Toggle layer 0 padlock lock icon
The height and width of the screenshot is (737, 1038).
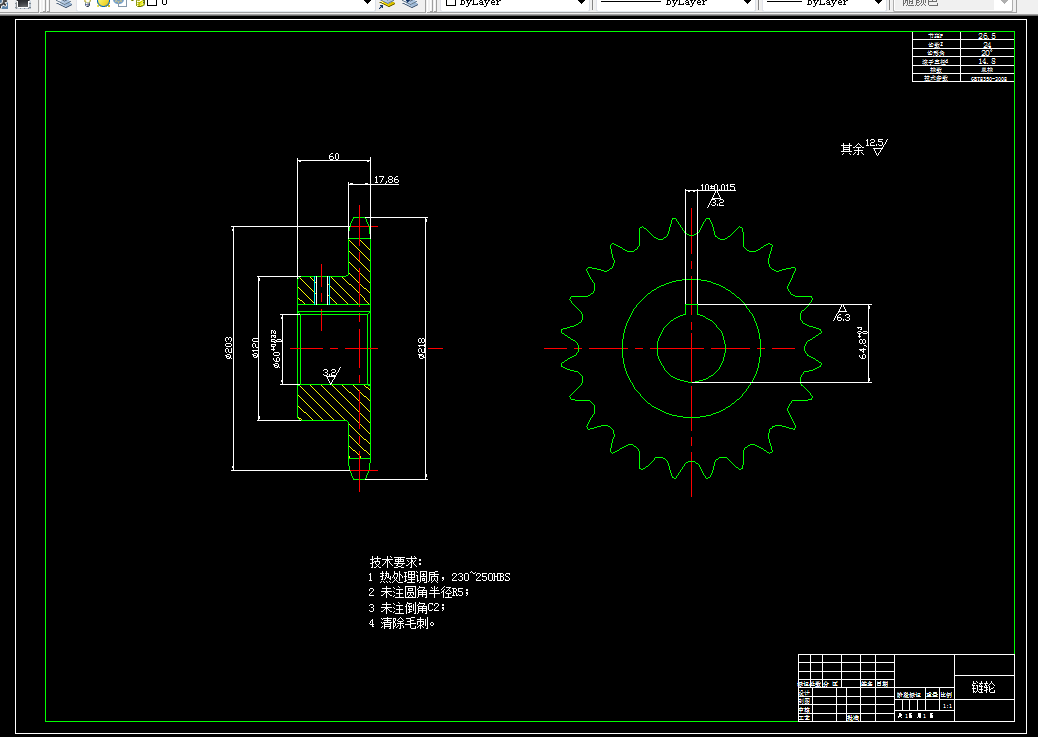140,3
